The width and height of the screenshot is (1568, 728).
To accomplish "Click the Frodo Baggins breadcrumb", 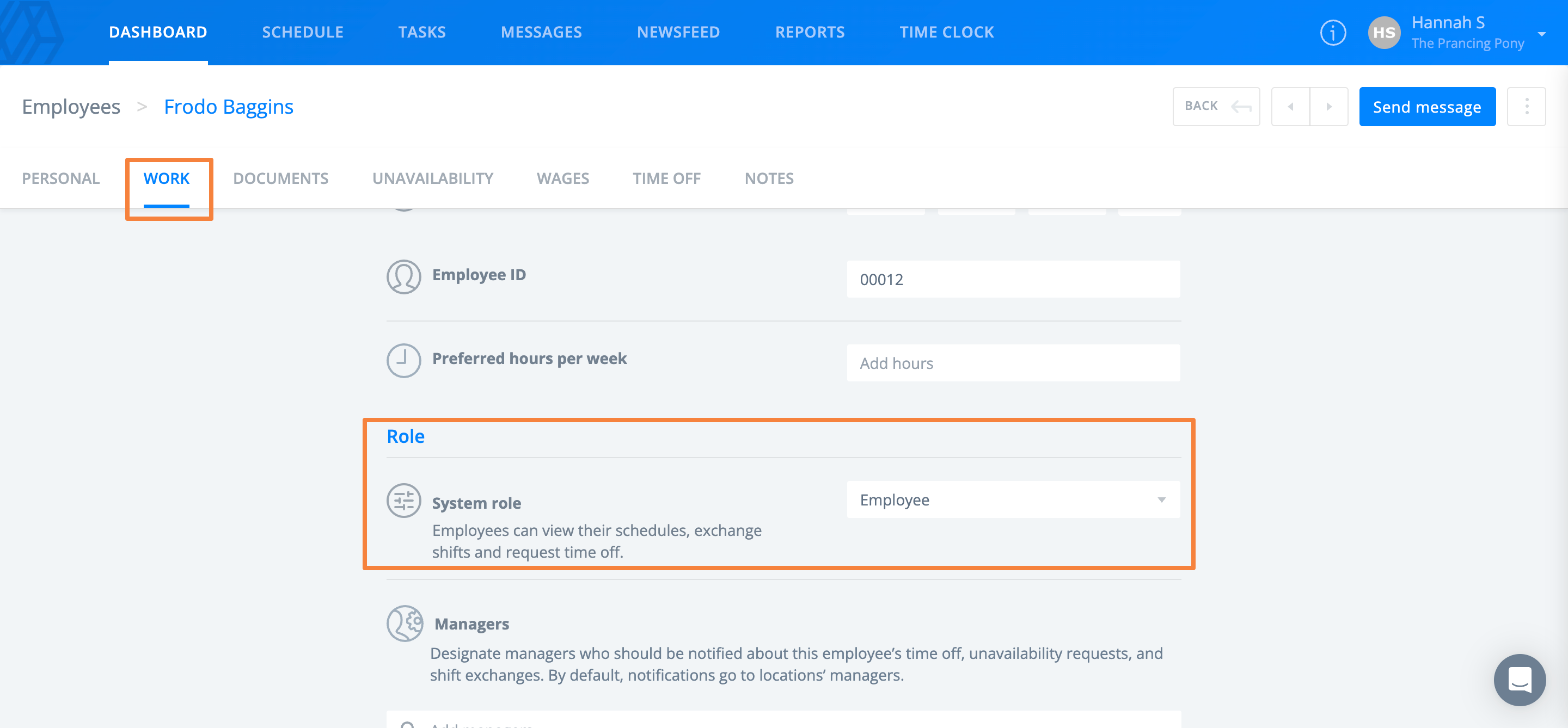I will click(229, 107).
